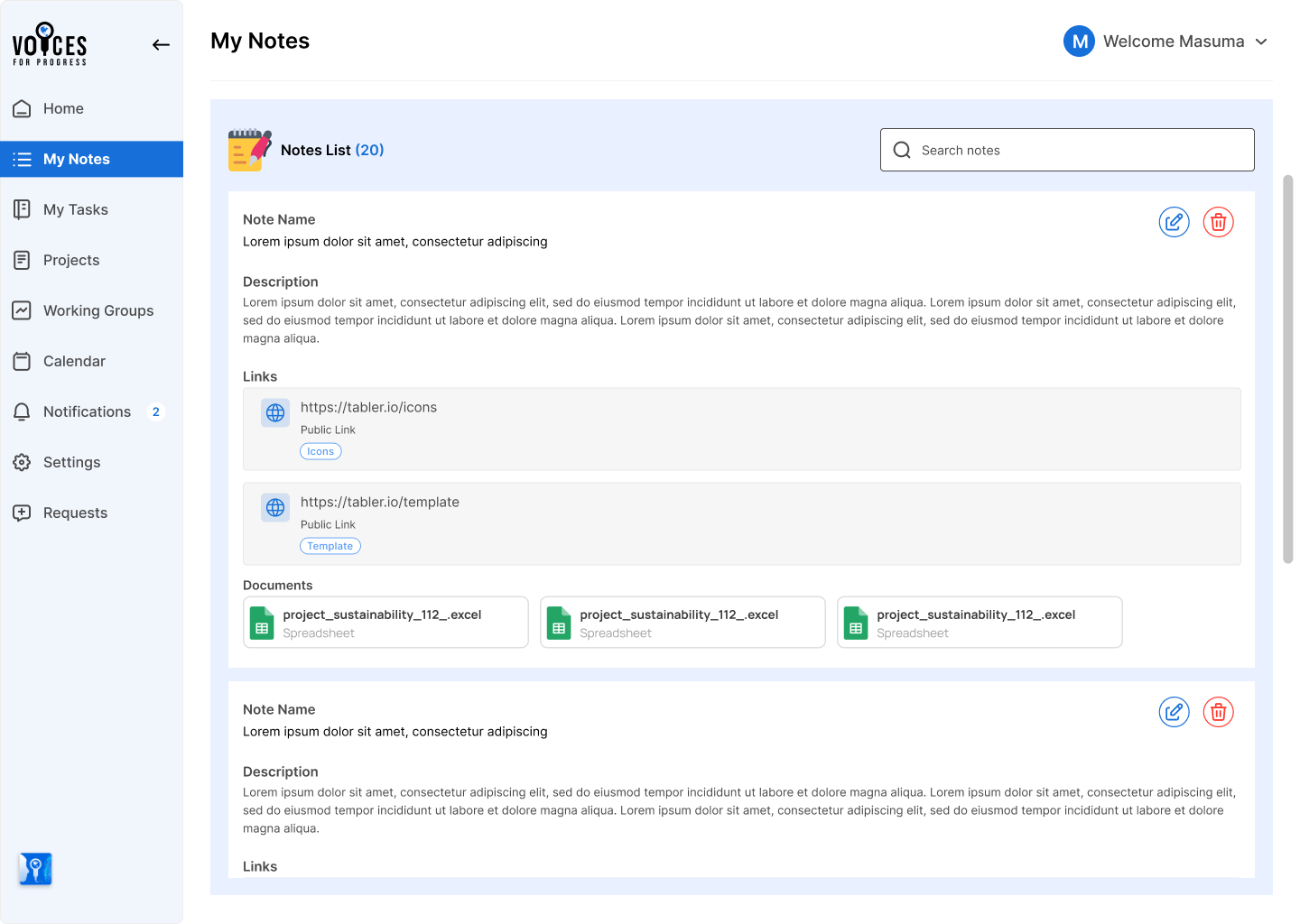1300x924 pixels.
Task: Open the Home section icon
Action: tap(22, 108)
